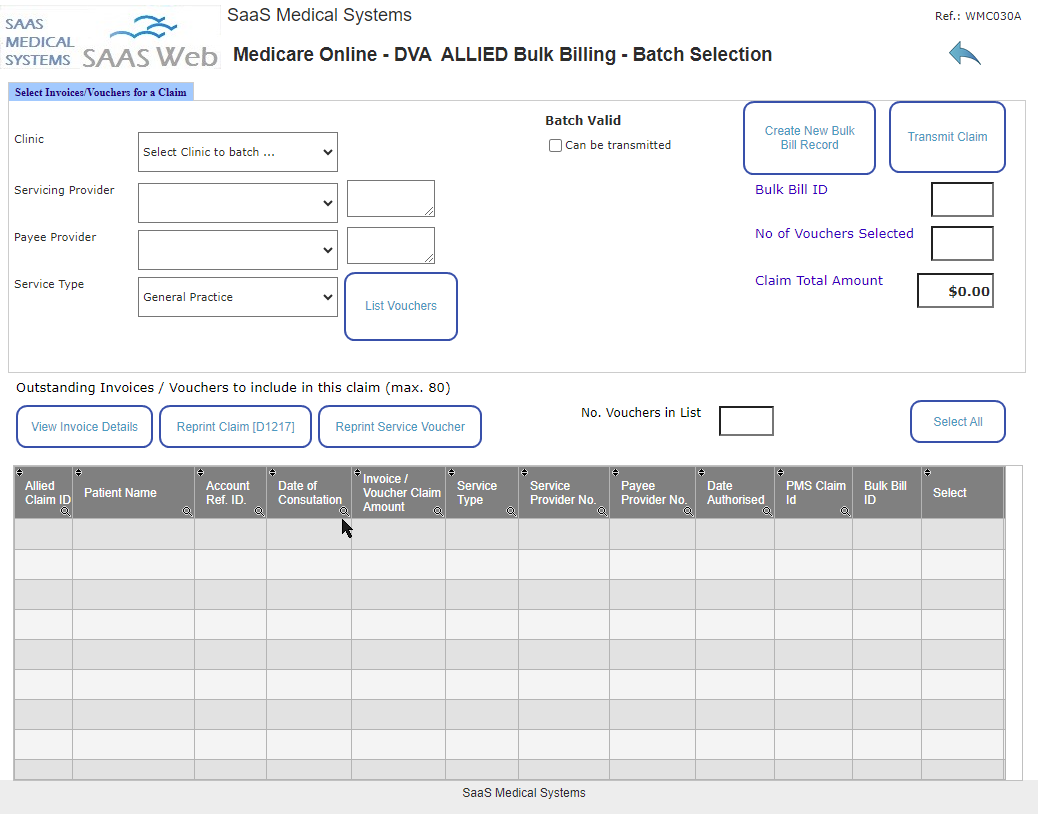The width and height of the screenshot is (1038, 814).
Task: Click search icon in Invoice / Voucher Claim Amount header
Action: coord(438,512)
